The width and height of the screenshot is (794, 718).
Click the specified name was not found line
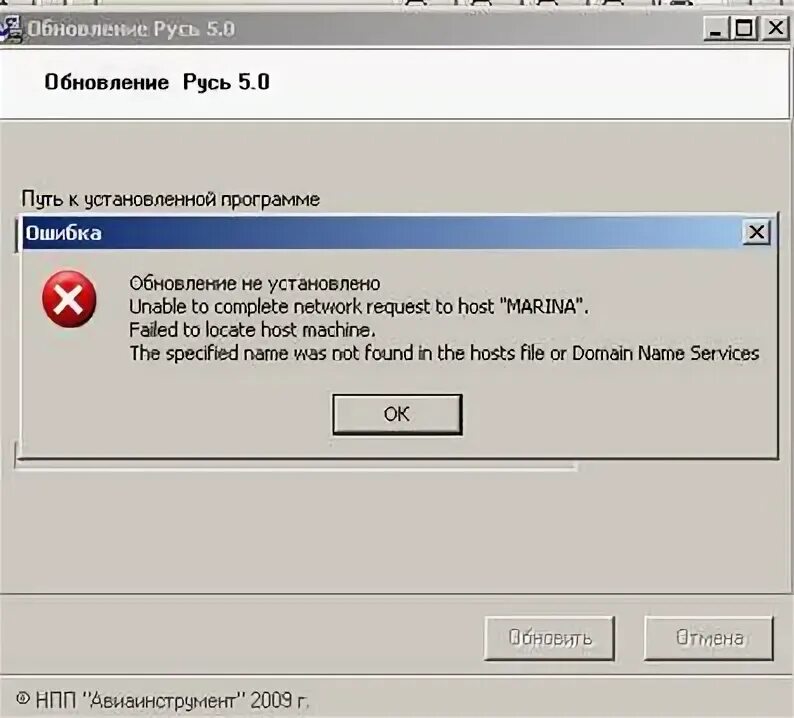click(444, 353)
